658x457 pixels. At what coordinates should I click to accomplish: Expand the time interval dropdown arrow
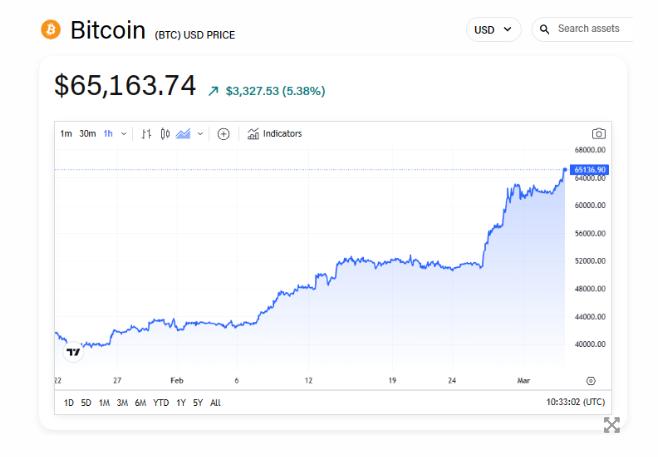coord(124,134)
